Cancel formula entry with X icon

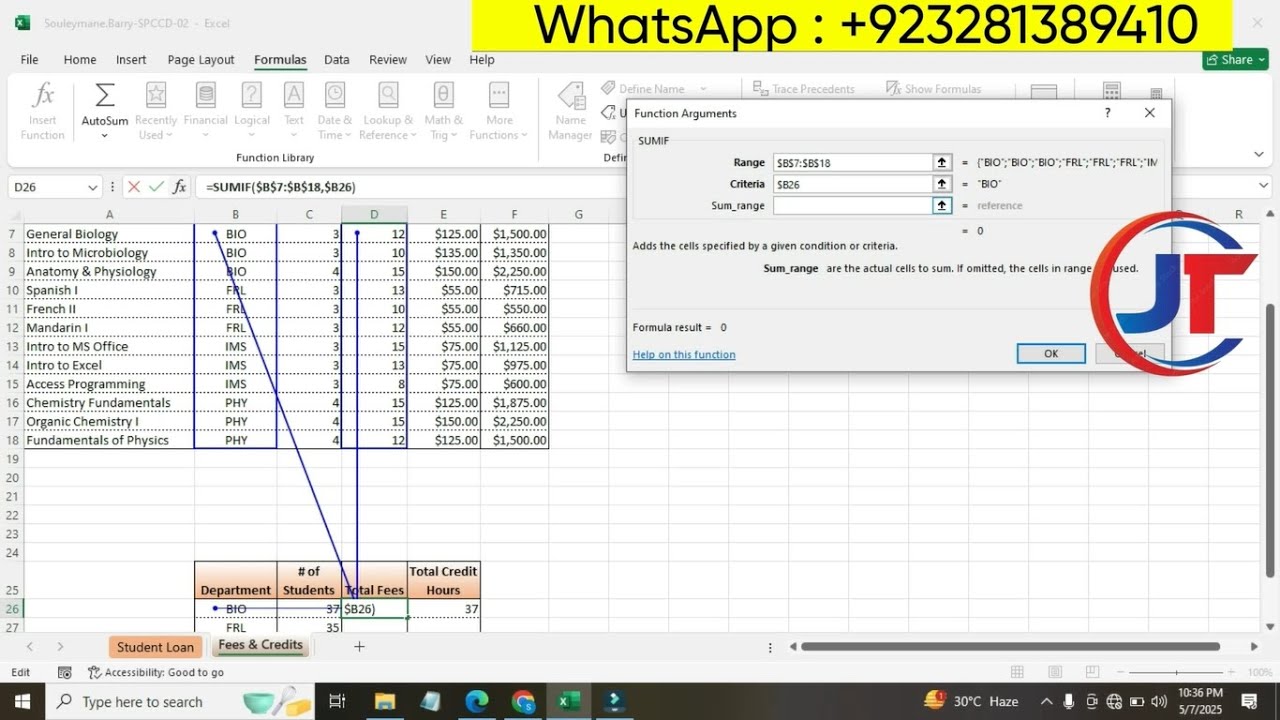(x=133, y=187)
